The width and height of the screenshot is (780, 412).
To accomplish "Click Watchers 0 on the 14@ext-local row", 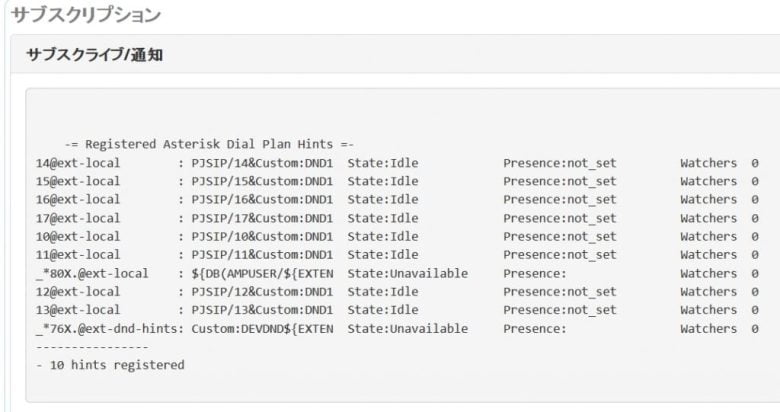I will point(719,163).
